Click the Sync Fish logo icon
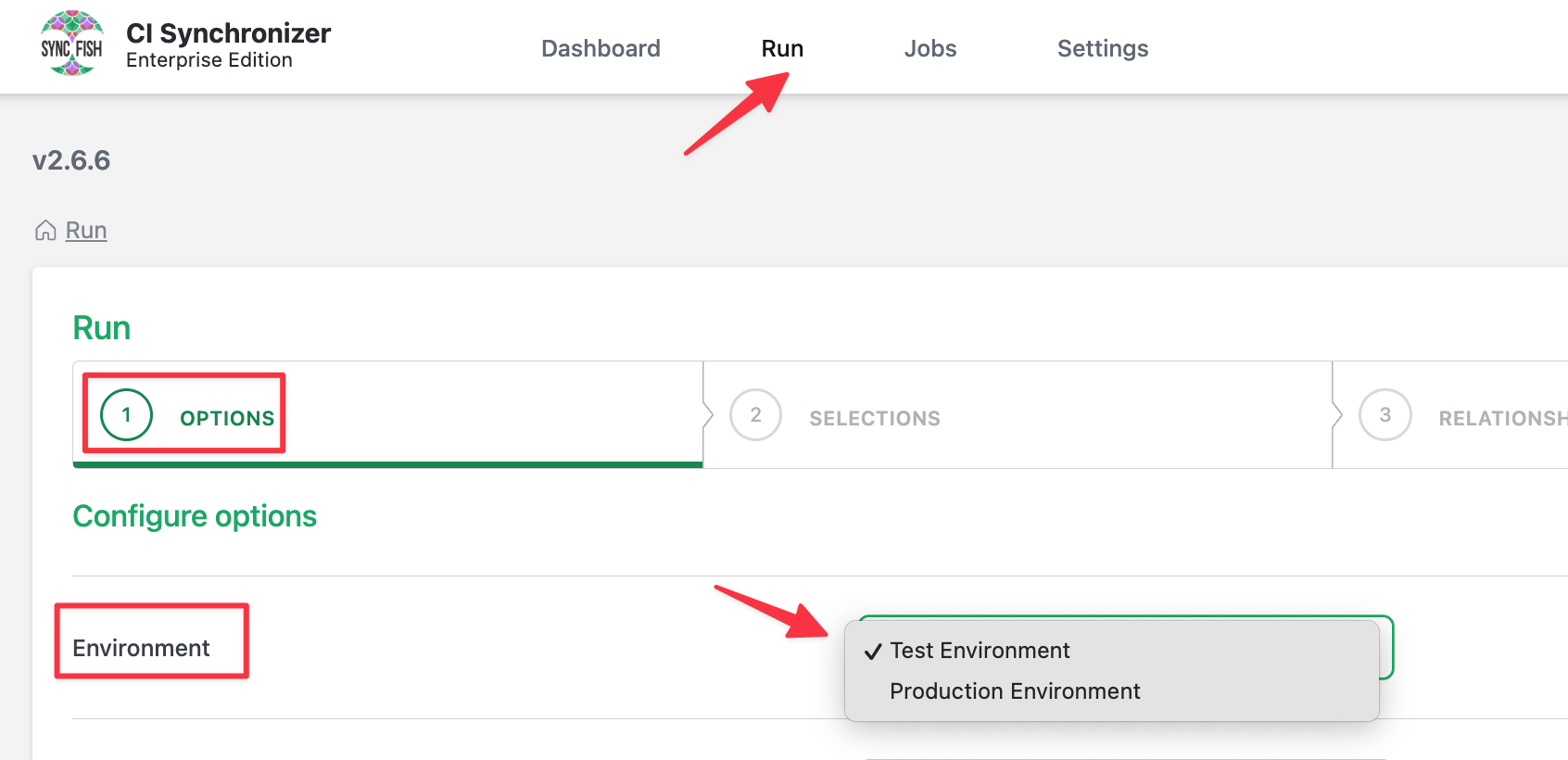Viewport: 1568px width, 760px height. [71, 44]
